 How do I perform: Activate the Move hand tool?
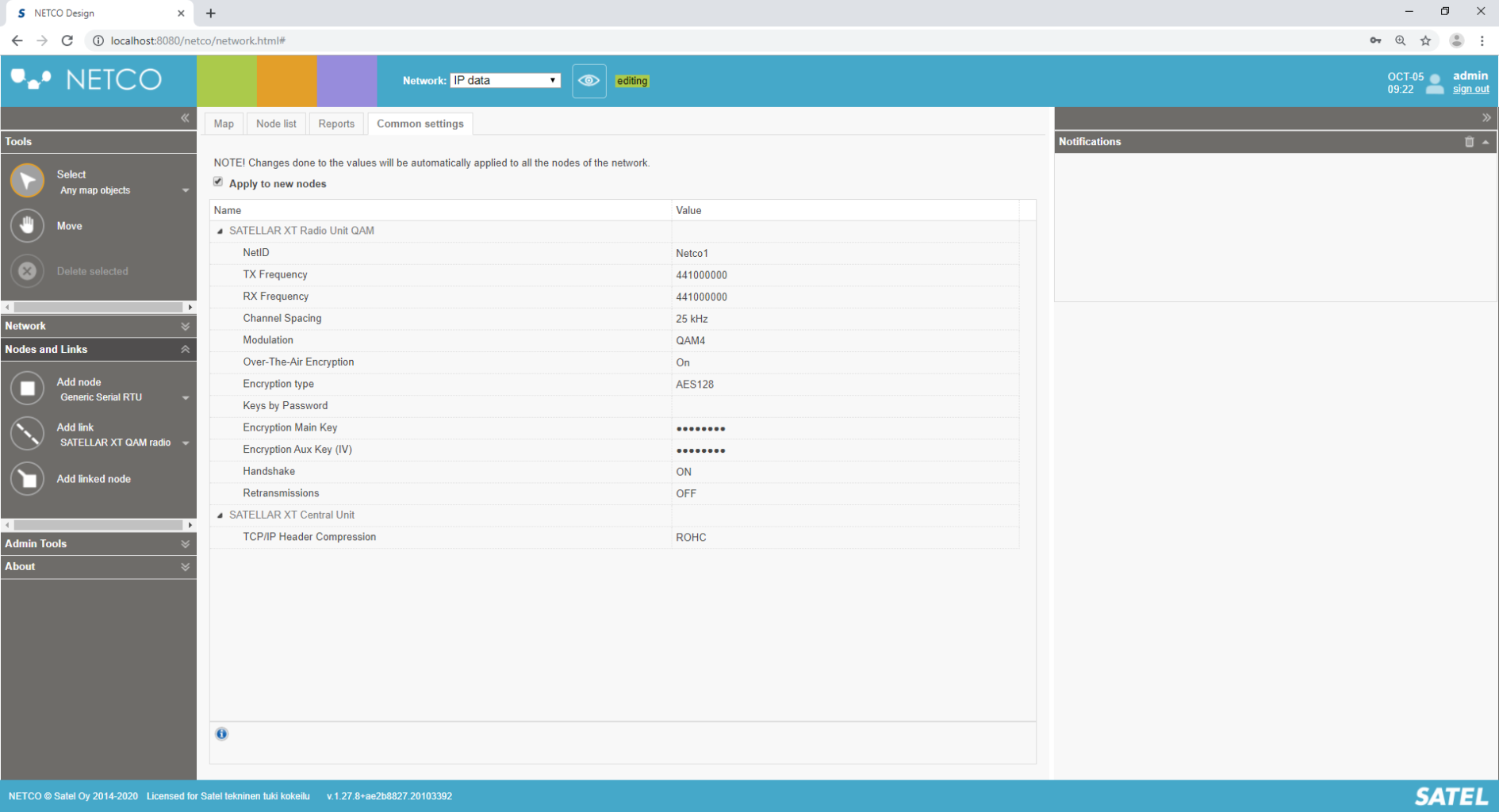27,226
